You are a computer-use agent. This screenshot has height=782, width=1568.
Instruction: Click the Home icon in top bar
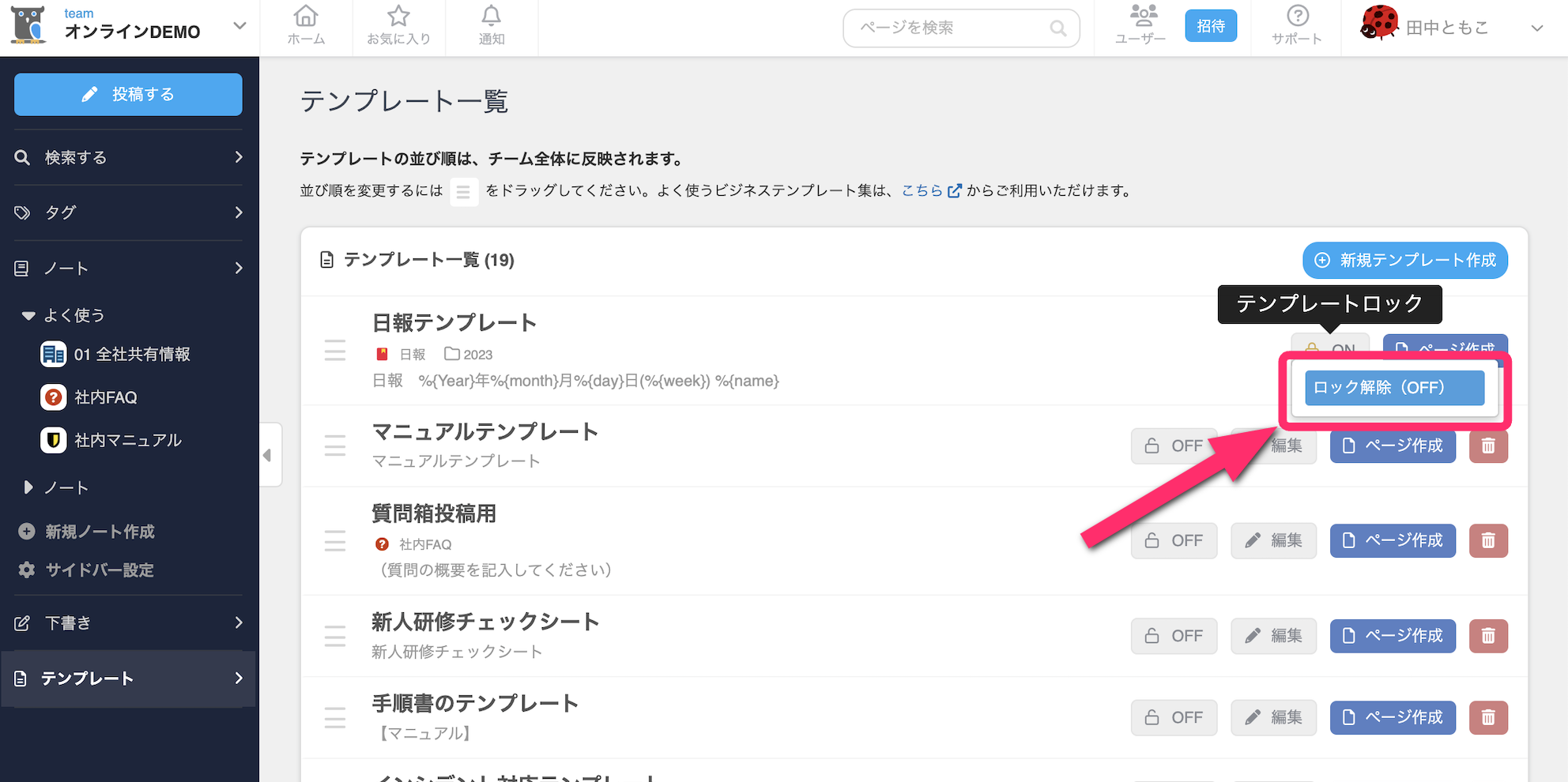point(306,26)
